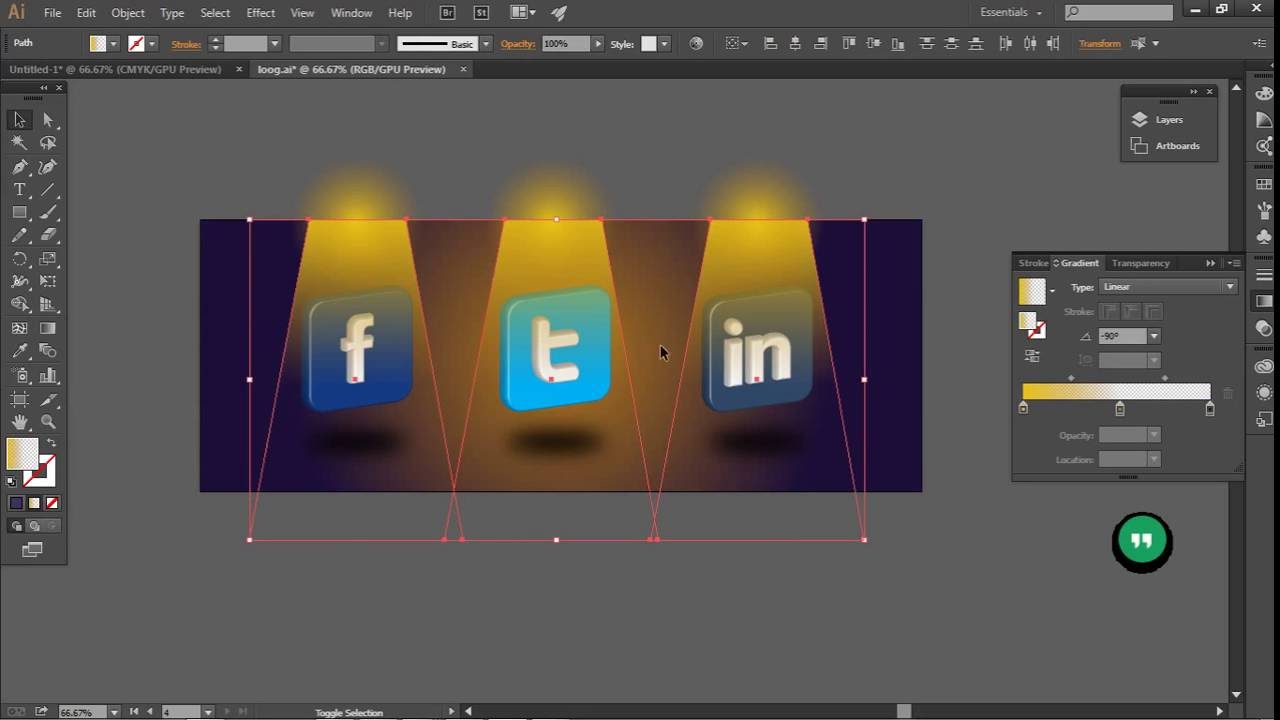
Task: Click the Change Screen Mode icon
Action: pos(32,550)
